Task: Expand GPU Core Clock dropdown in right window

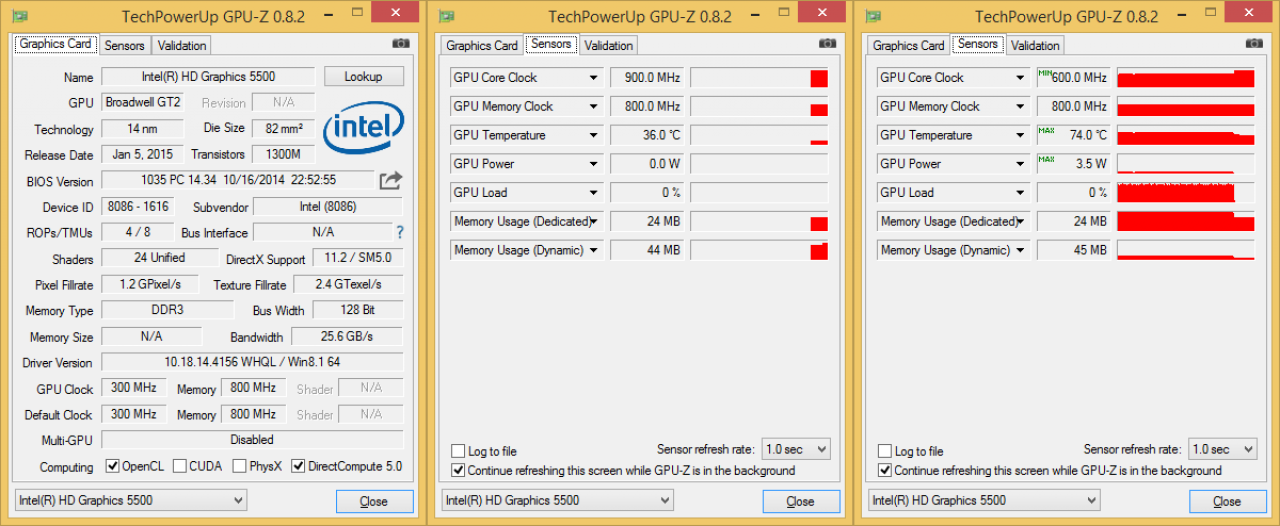Action: (x=1020, y=78)
